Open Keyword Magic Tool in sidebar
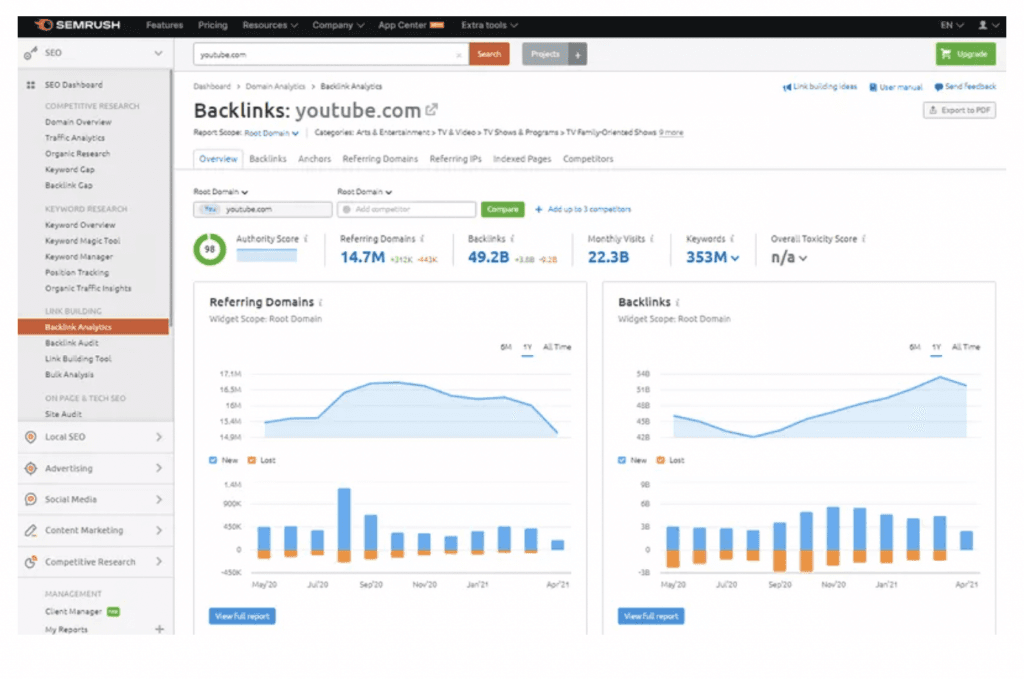The width and height of the screenshot is (1024, 679). [x=82, y=241]
